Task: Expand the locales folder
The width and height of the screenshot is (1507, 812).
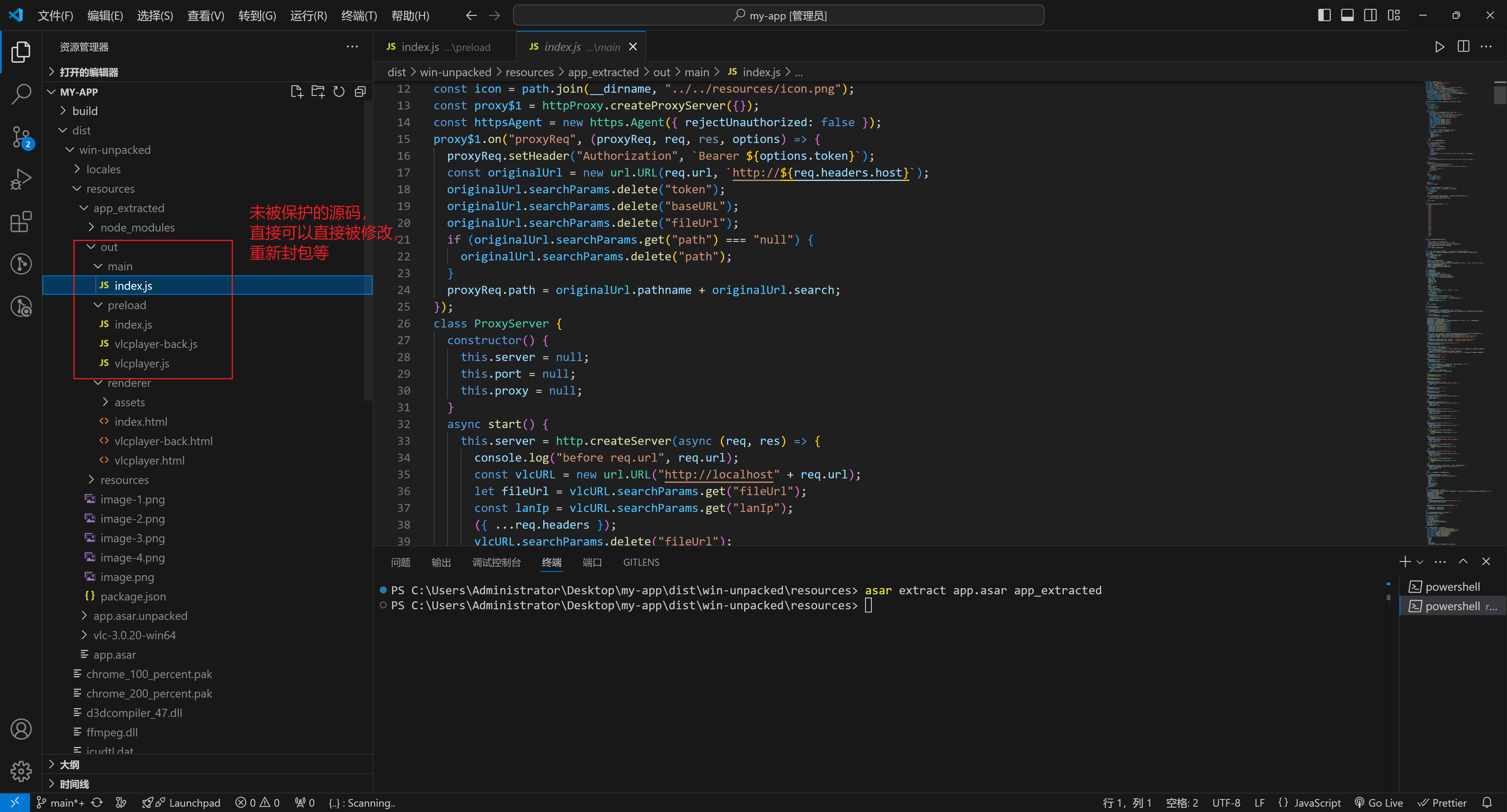Action: pyautogui.click(x=207, y=169)
